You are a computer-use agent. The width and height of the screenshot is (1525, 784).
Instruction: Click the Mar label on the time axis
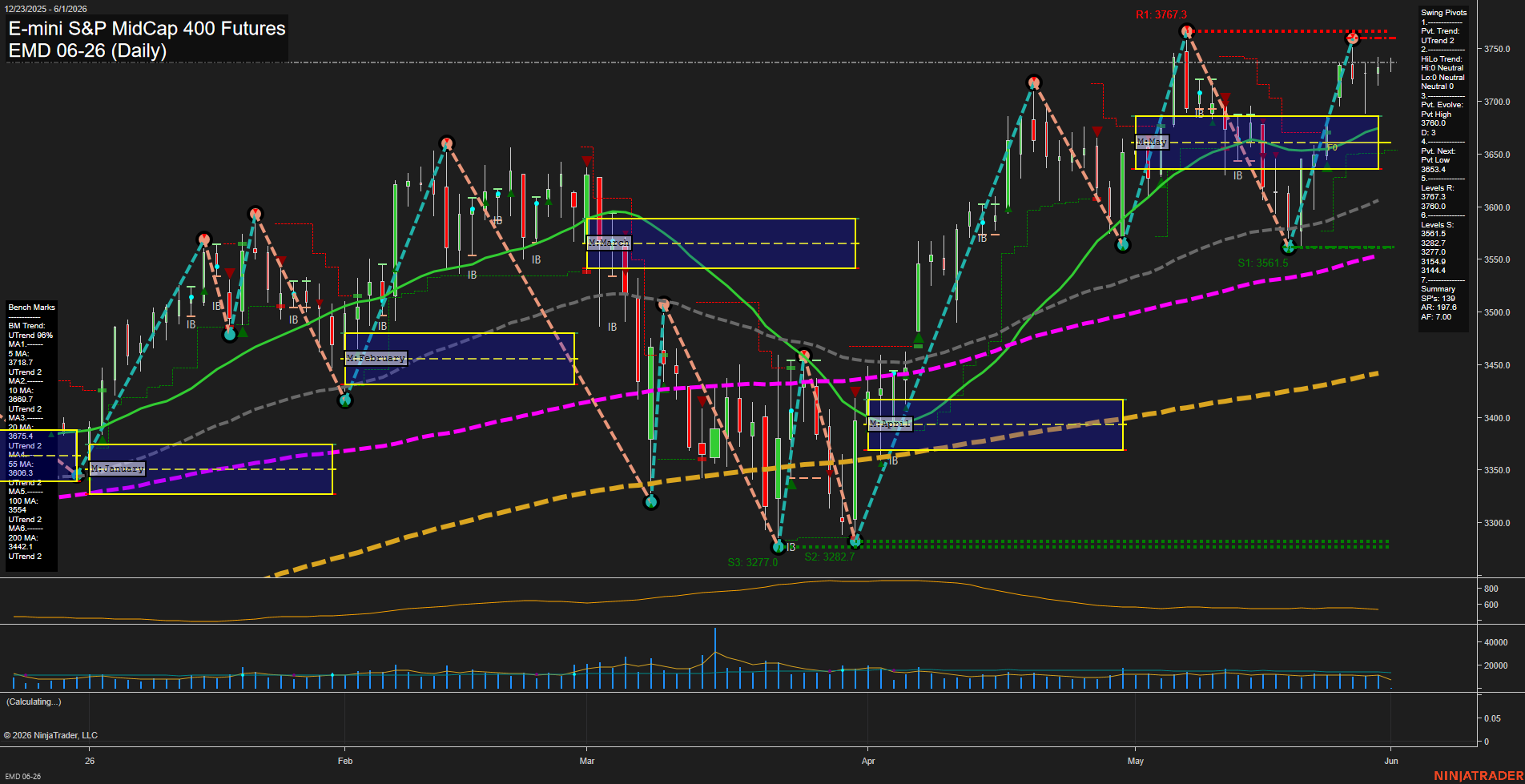(x=587, y=761)
